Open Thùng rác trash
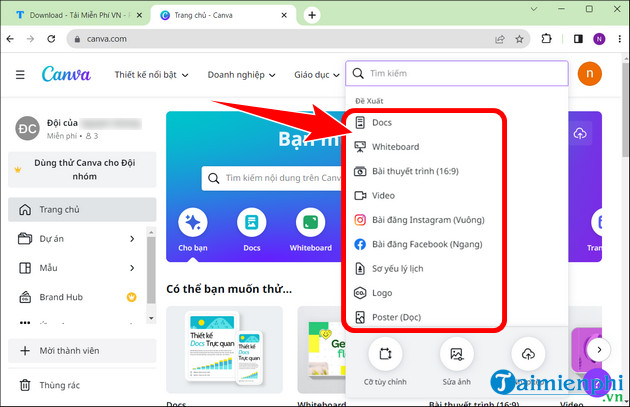 50,385
